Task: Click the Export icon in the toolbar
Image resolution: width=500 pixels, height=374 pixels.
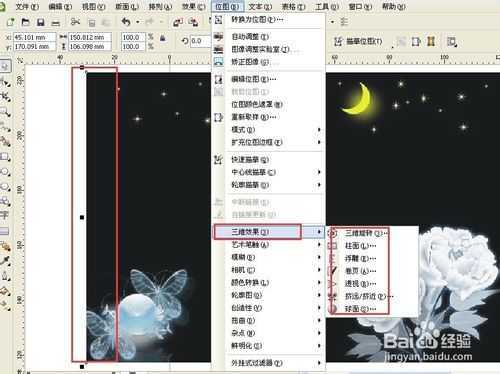Action: 193,22
